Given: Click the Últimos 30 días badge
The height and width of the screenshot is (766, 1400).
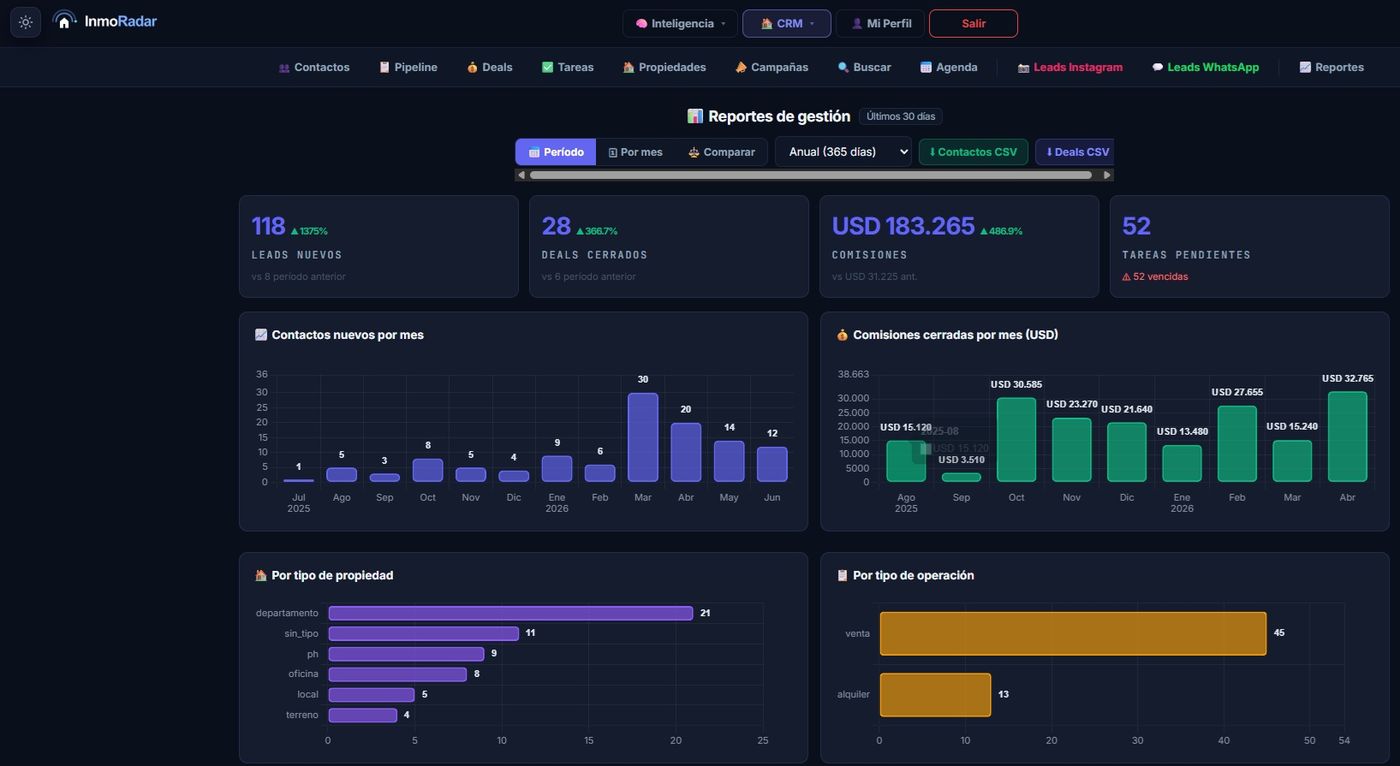Looking at the screenshot, I should [901, 116].
